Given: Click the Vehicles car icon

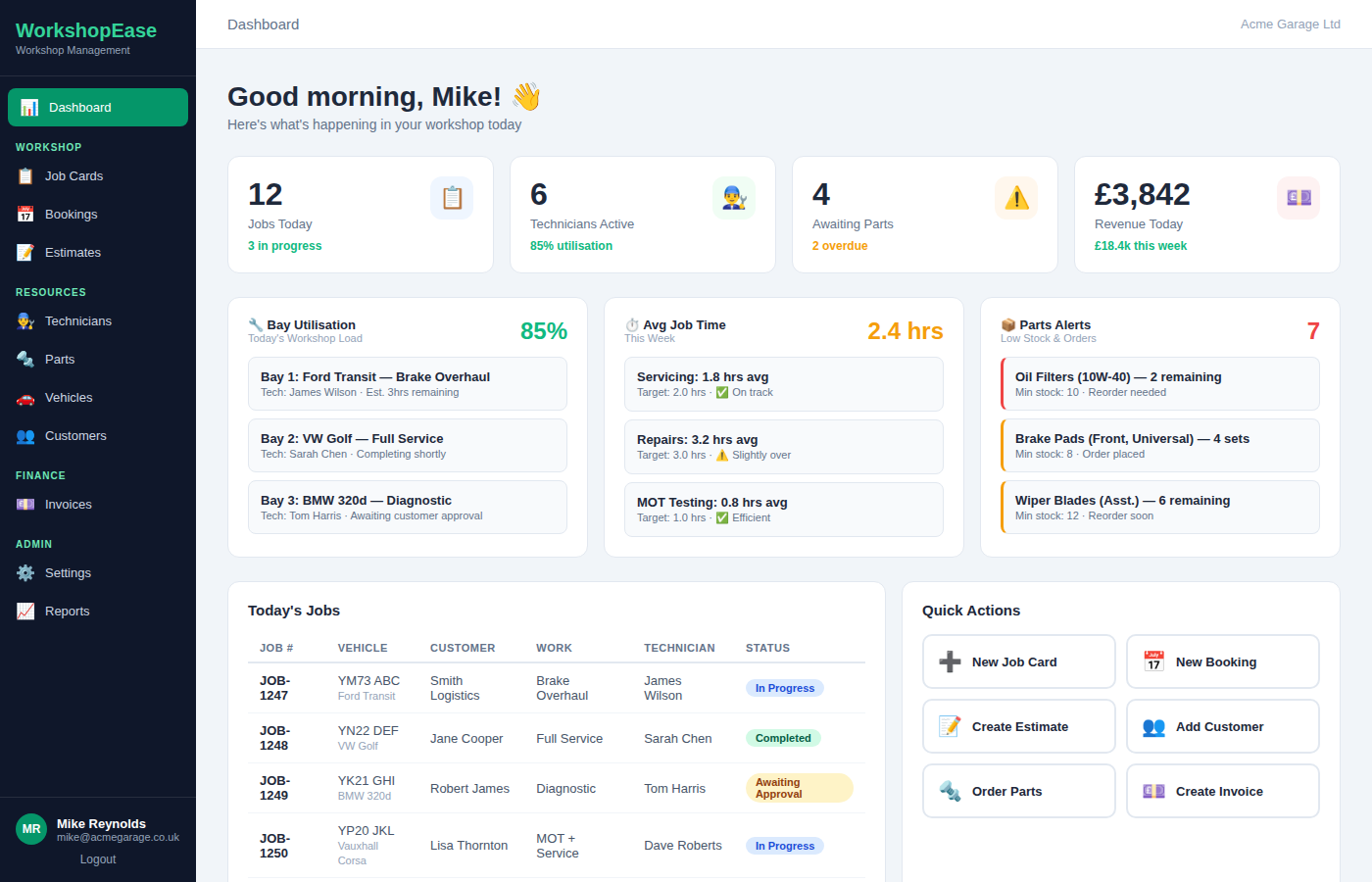Looking at the screenshot, I should pos(26,397).
